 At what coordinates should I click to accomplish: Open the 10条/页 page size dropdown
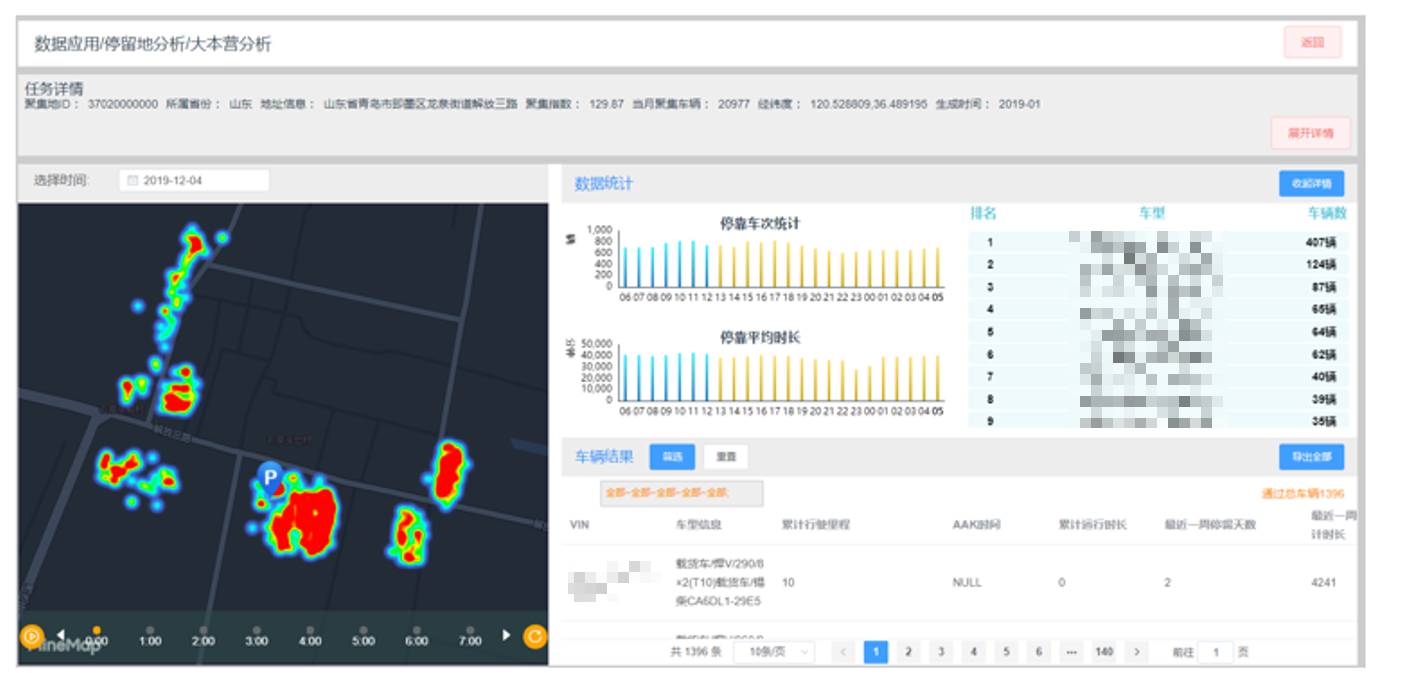tap(773, 652)
